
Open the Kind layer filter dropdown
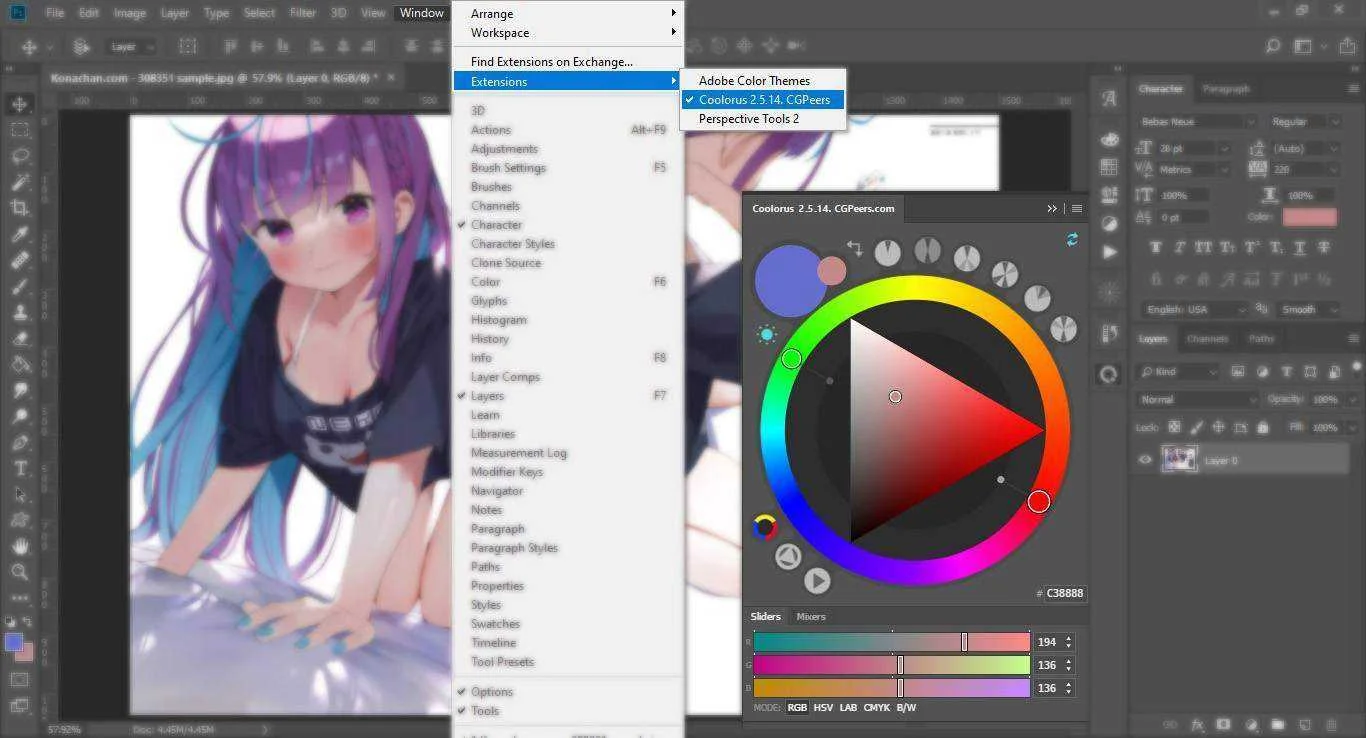pyautogui.click(x=1180, y=372)
